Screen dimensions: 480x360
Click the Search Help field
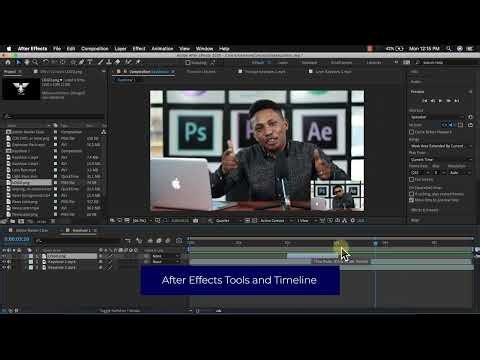(447, 63)
